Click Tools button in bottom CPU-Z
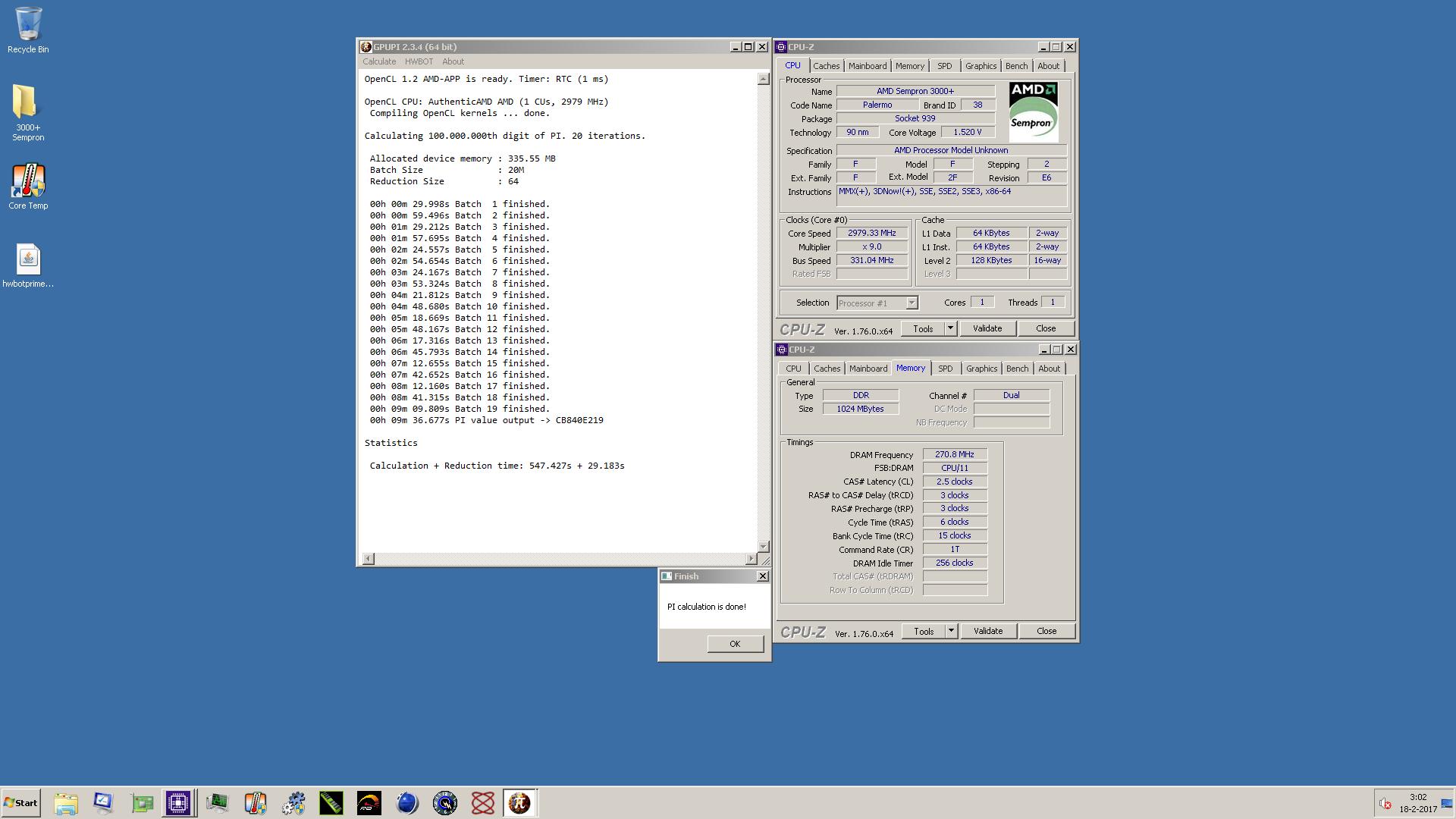The width and height of the screenshot is (1456, 819). [924, 631]
